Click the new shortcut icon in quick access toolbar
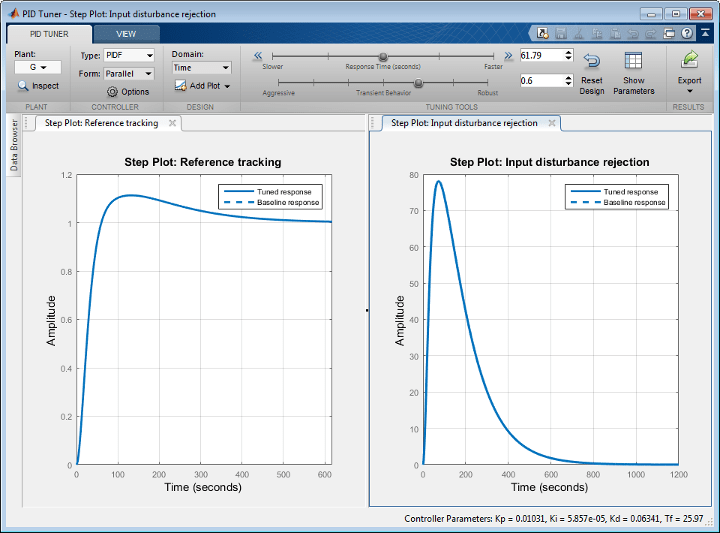 click(543, 33)
